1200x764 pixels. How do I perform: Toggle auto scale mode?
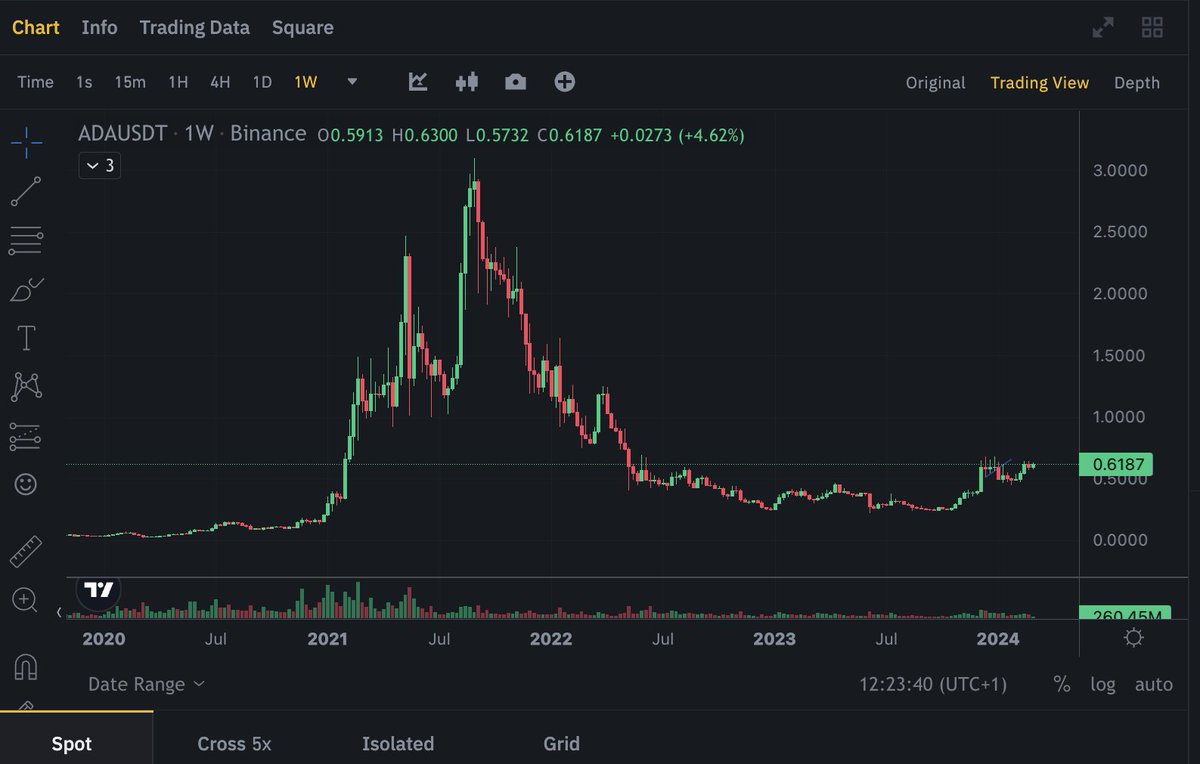tap(1153, 685)
